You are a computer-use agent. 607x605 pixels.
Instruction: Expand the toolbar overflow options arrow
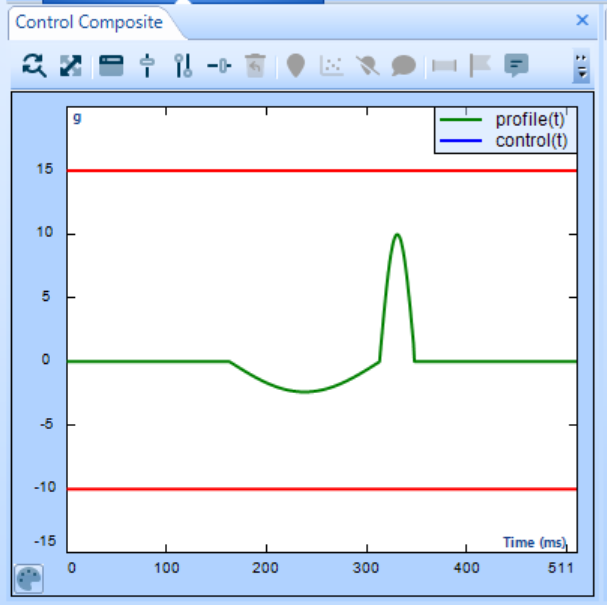[x=581, y=66]
